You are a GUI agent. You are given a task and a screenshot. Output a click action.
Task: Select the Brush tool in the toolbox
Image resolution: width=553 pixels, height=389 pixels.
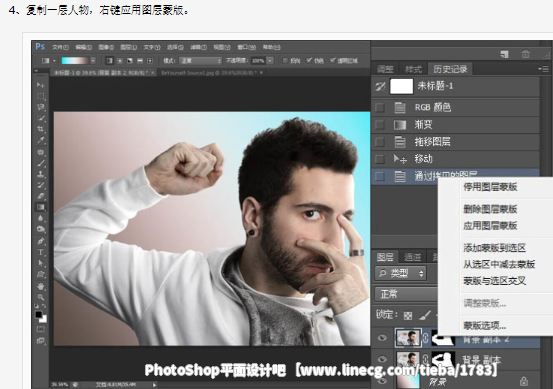tap(41, 163)
